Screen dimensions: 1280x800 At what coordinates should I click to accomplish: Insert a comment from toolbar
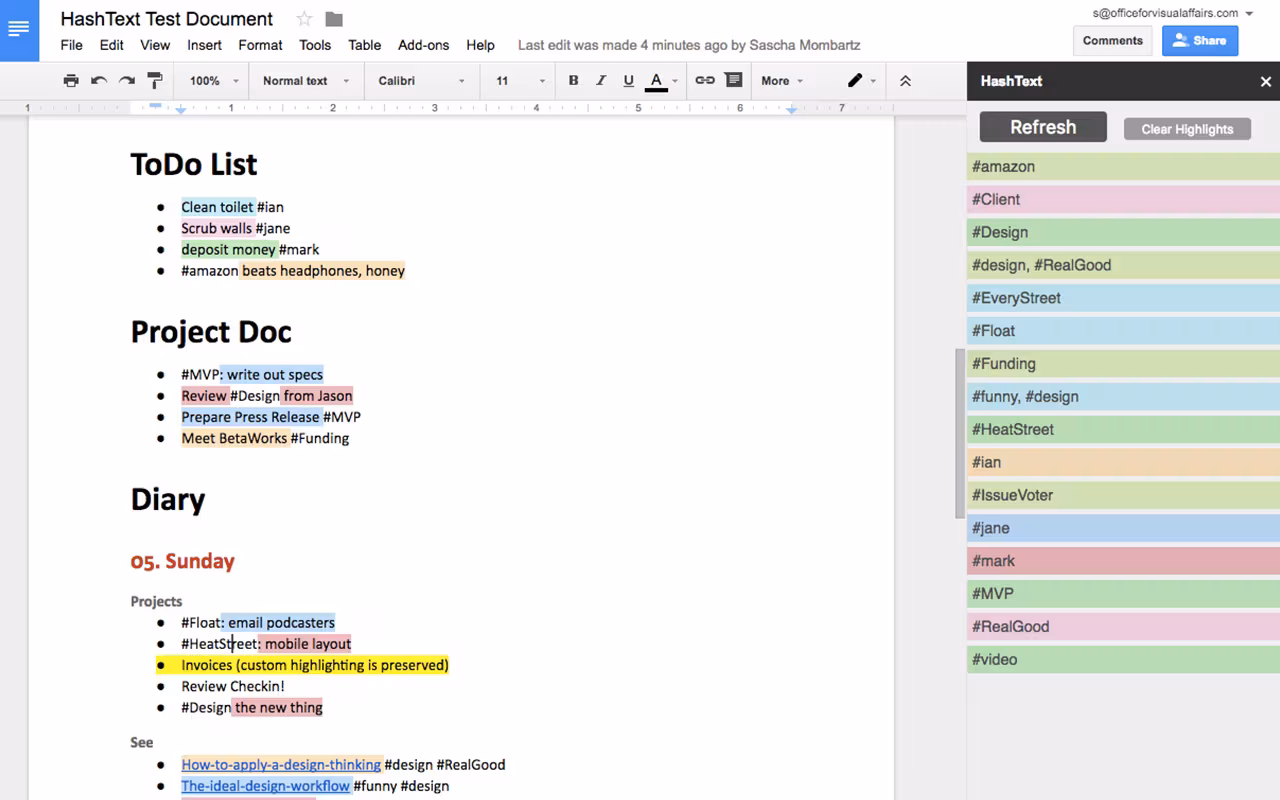(x=733, y=81)
